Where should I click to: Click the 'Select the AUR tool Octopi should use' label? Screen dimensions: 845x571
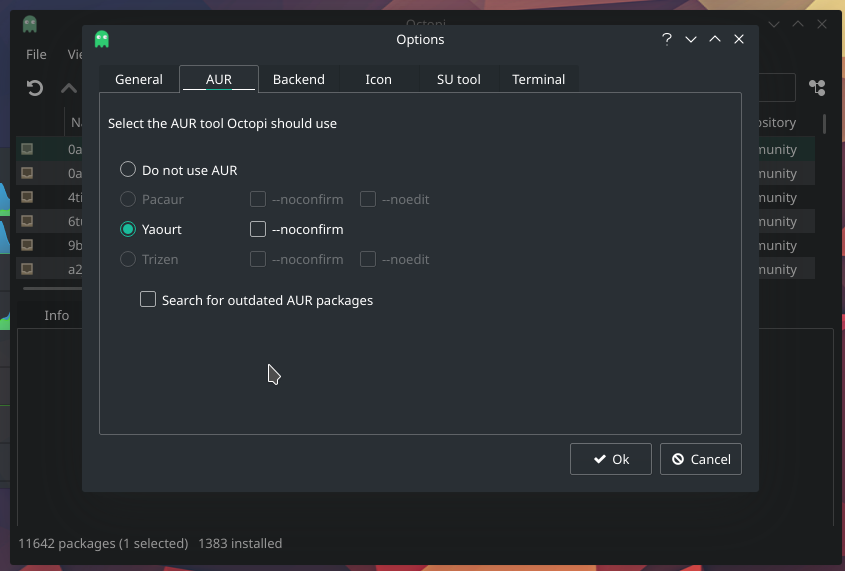222,123
